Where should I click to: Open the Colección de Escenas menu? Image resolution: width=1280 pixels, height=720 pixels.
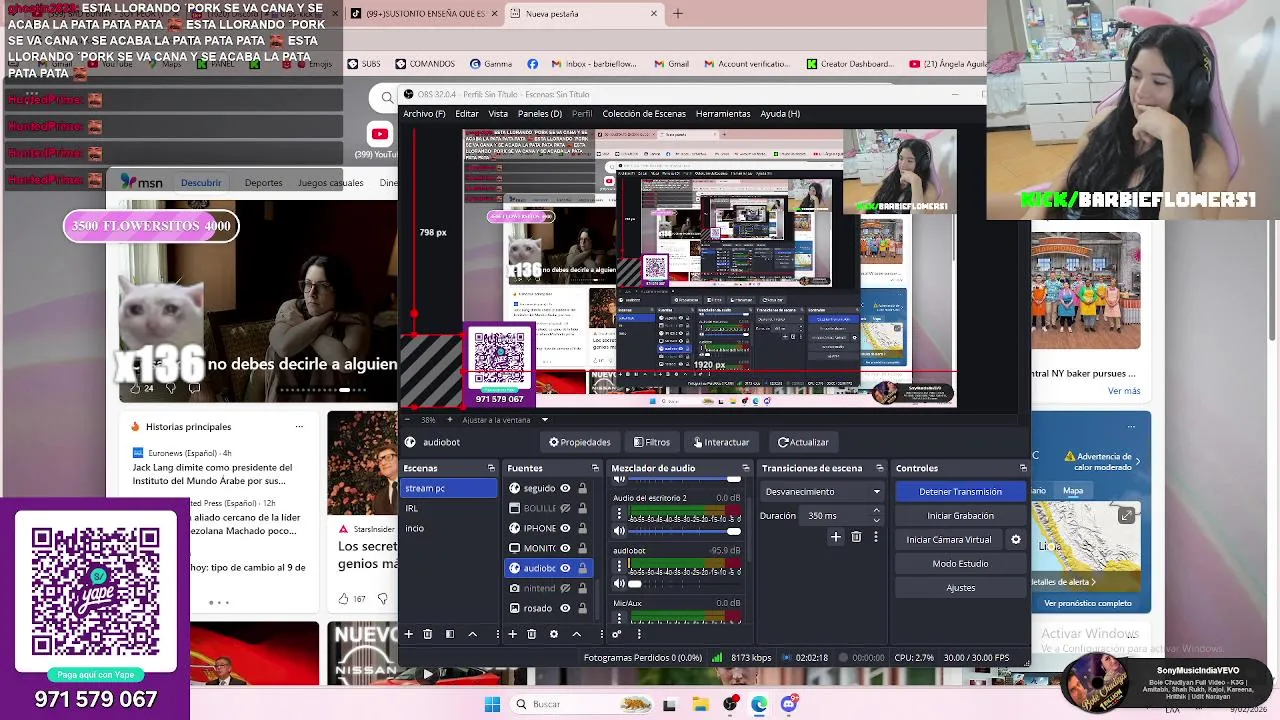(644, 114)
